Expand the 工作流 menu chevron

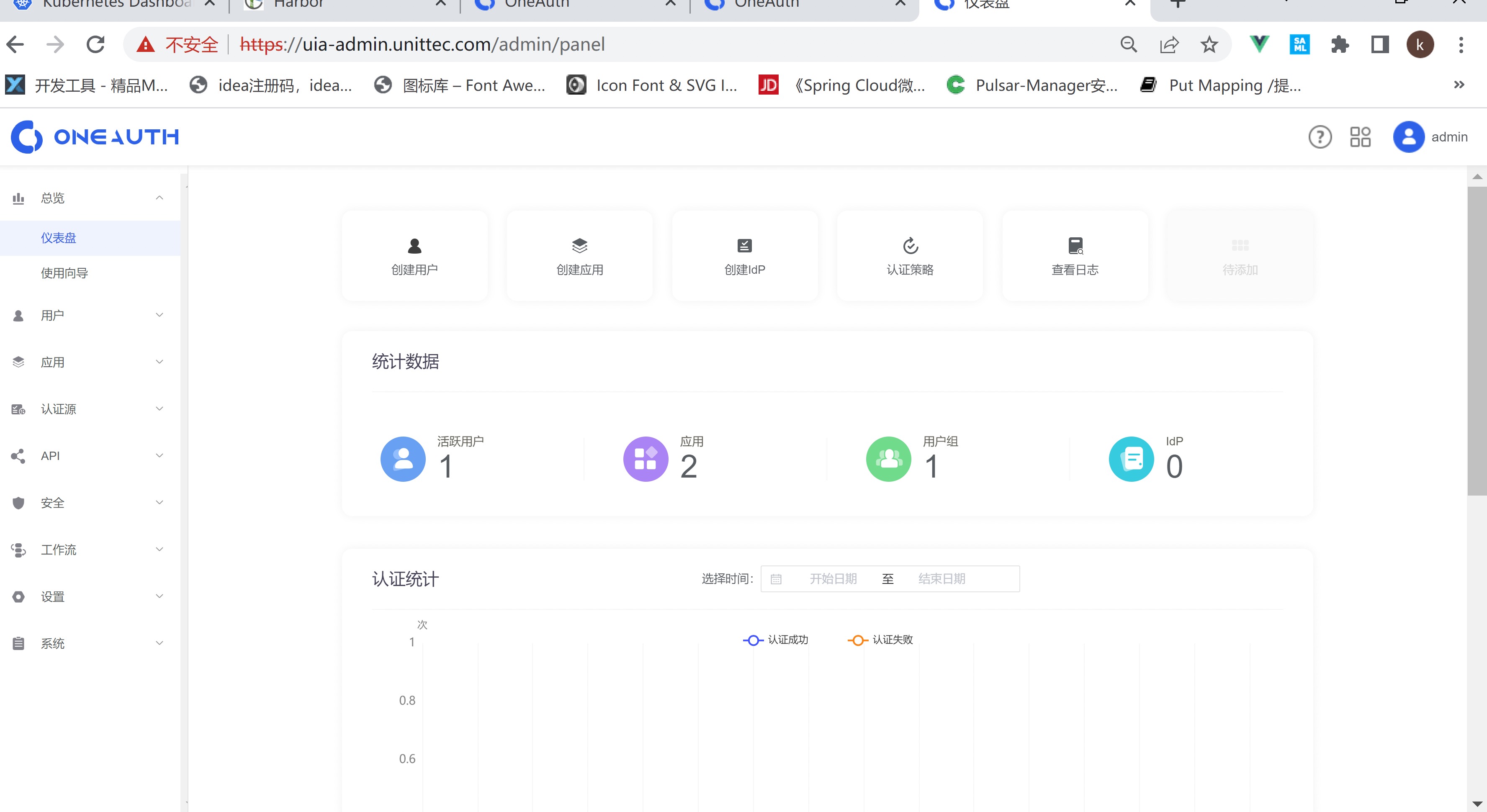[x=160, y=550]
